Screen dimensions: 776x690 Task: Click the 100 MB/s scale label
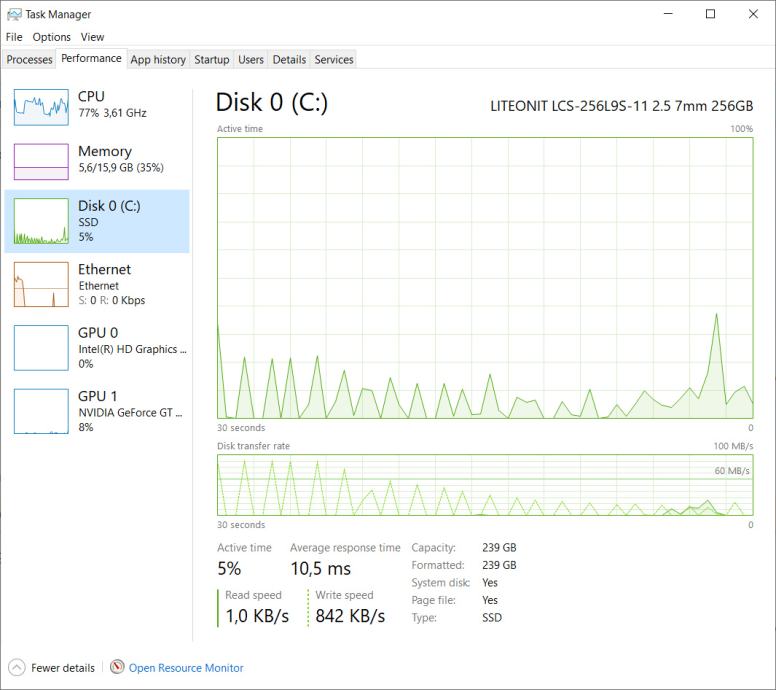pyautogui.click(x=733, y=446)
